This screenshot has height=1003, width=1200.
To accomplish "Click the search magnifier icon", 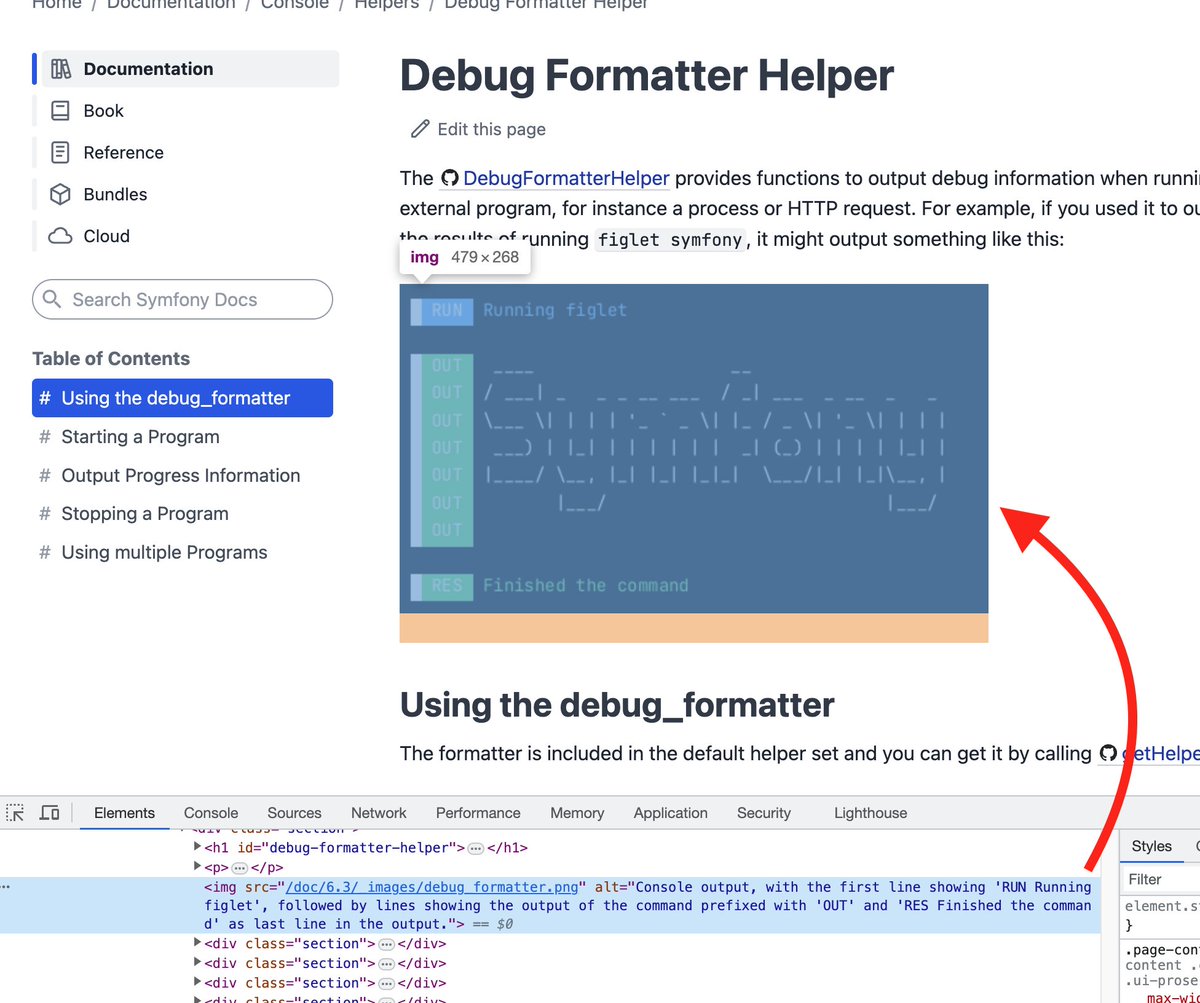I will coord(54,300).
